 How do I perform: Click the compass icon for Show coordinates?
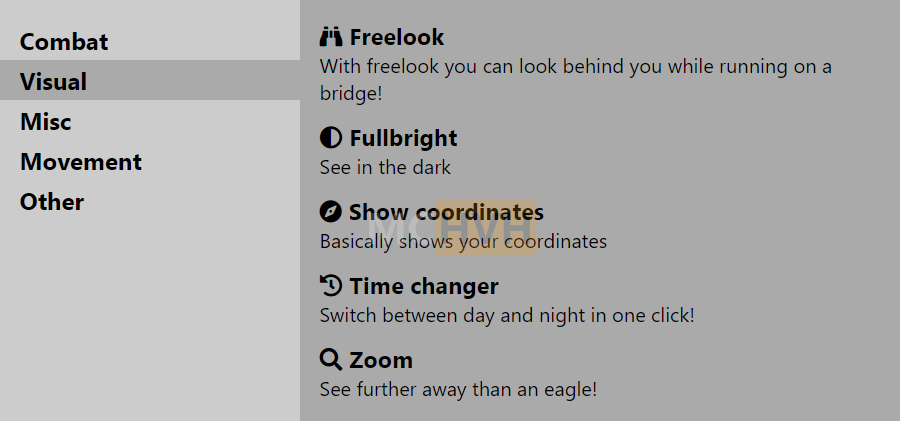coord(331,212)
